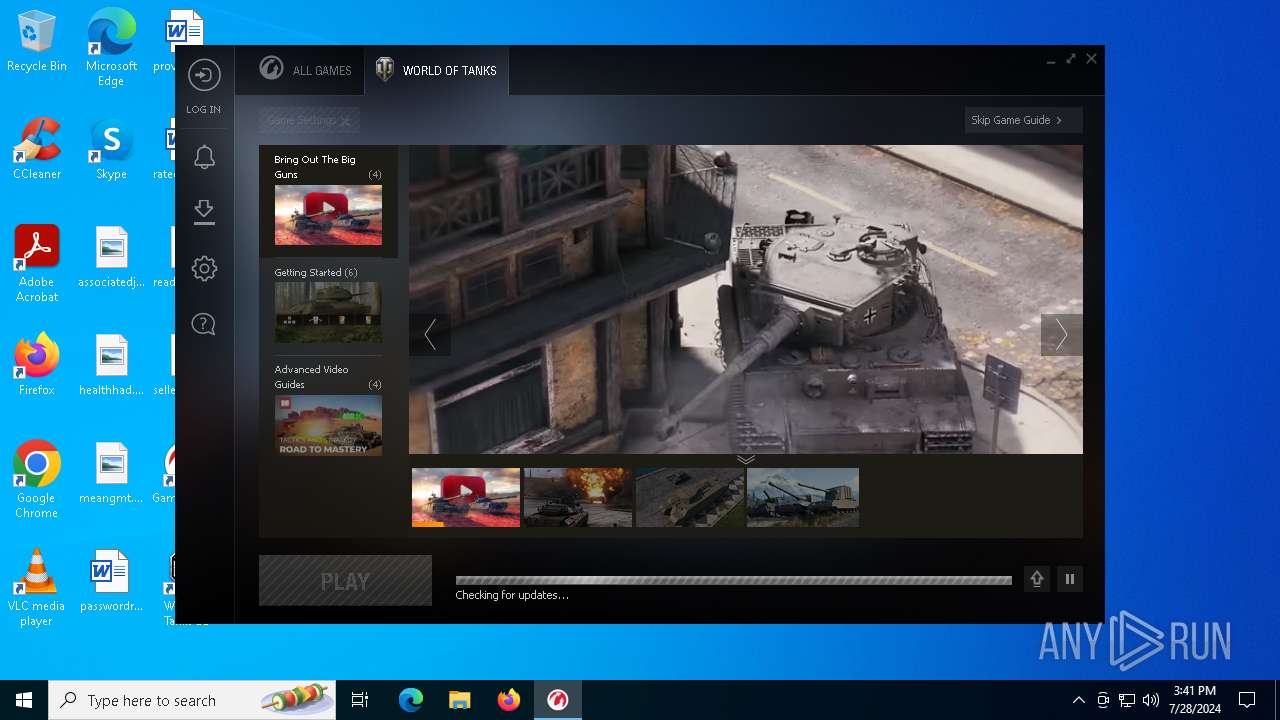1280x720 pixels.
Task: Open the volume control in system tray
Action: 1151,700
